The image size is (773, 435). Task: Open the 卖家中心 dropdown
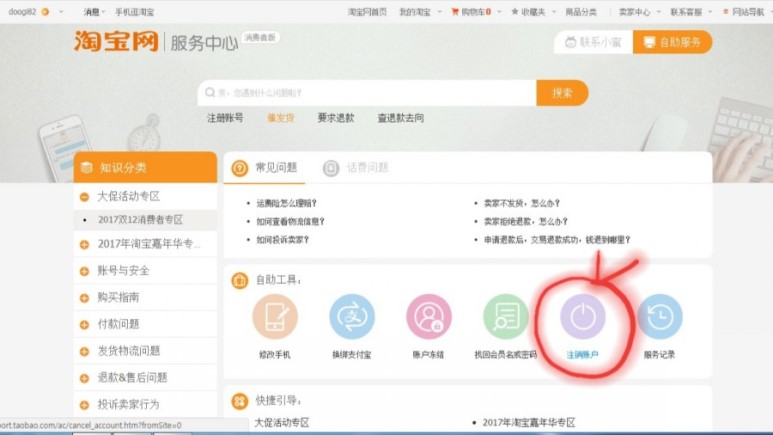[x=639, y=12]
